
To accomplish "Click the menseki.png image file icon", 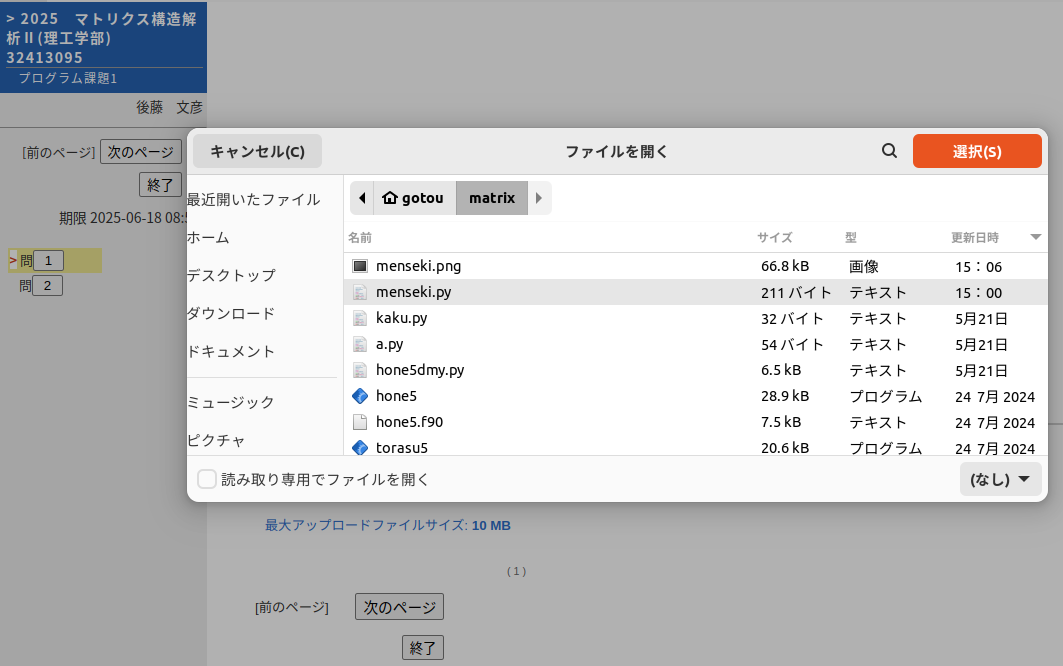I will pos(360,266).
